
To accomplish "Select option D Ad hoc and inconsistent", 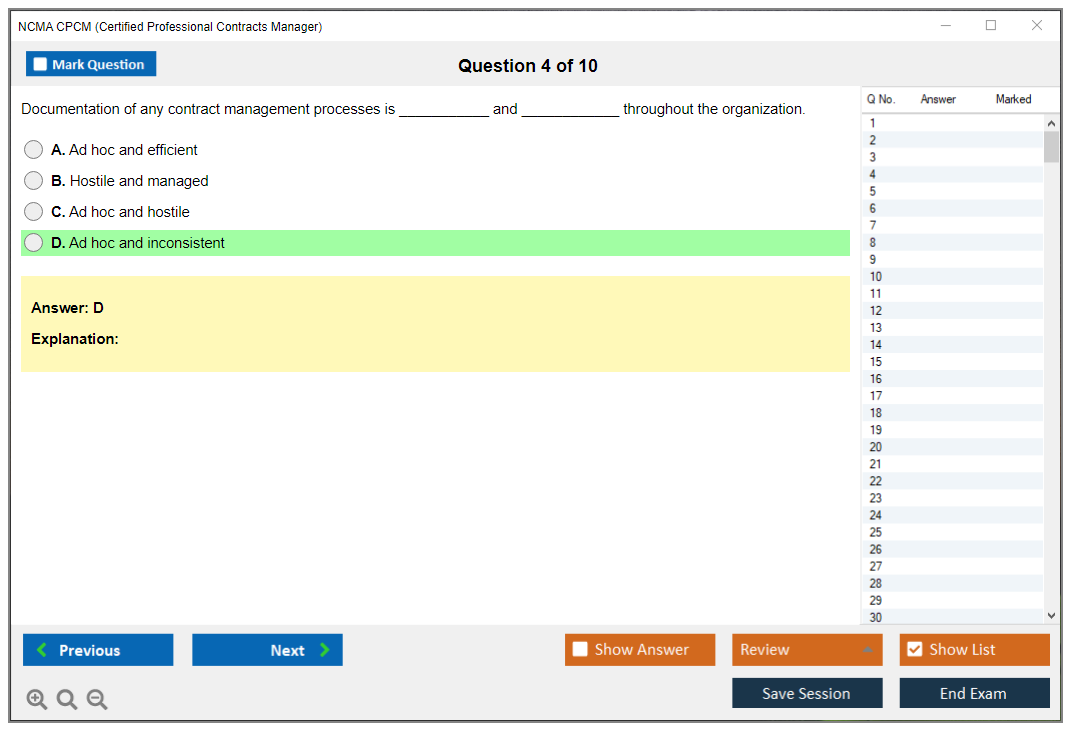I will (34, 243).
